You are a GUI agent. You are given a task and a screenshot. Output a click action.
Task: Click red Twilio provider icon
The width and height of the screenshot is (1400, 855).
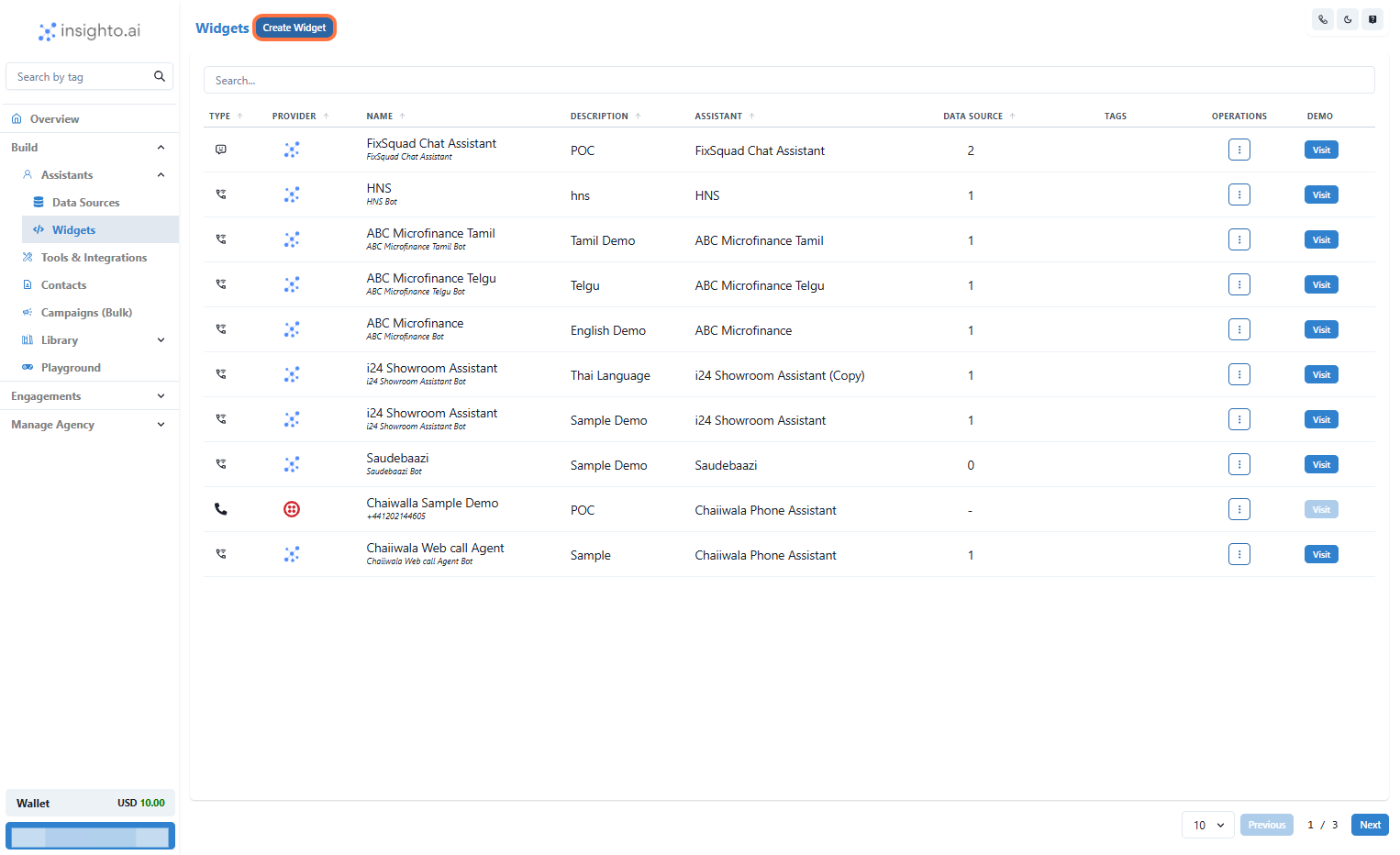[292, 509]
